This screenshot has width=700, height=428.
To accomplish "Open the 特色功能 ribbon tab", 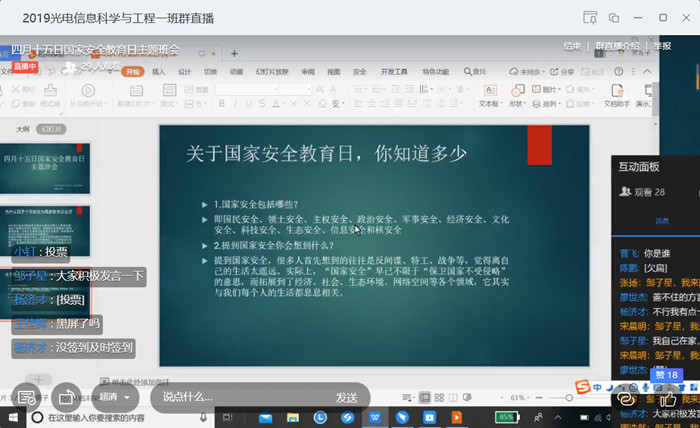I will [435, 71].
